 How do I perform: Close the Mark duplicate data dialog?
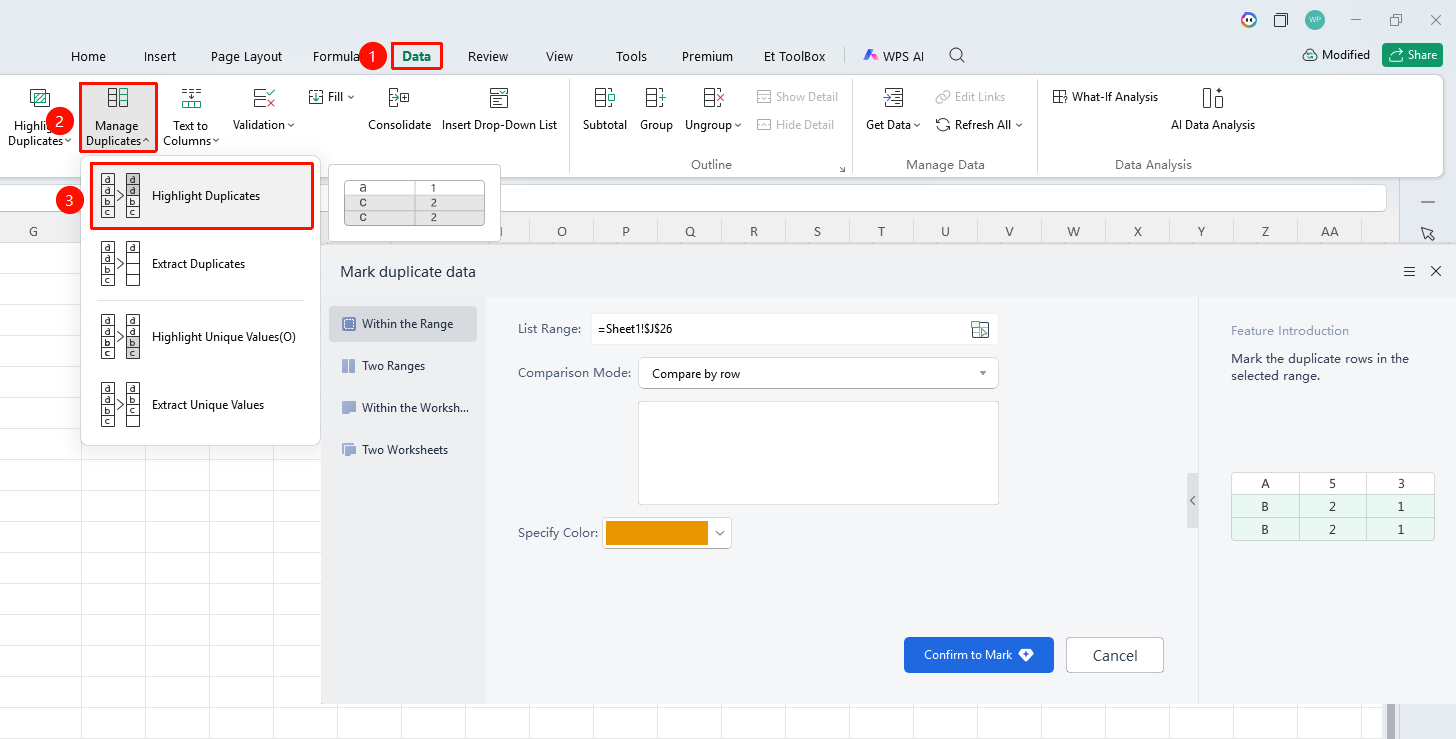point(1436,272)
